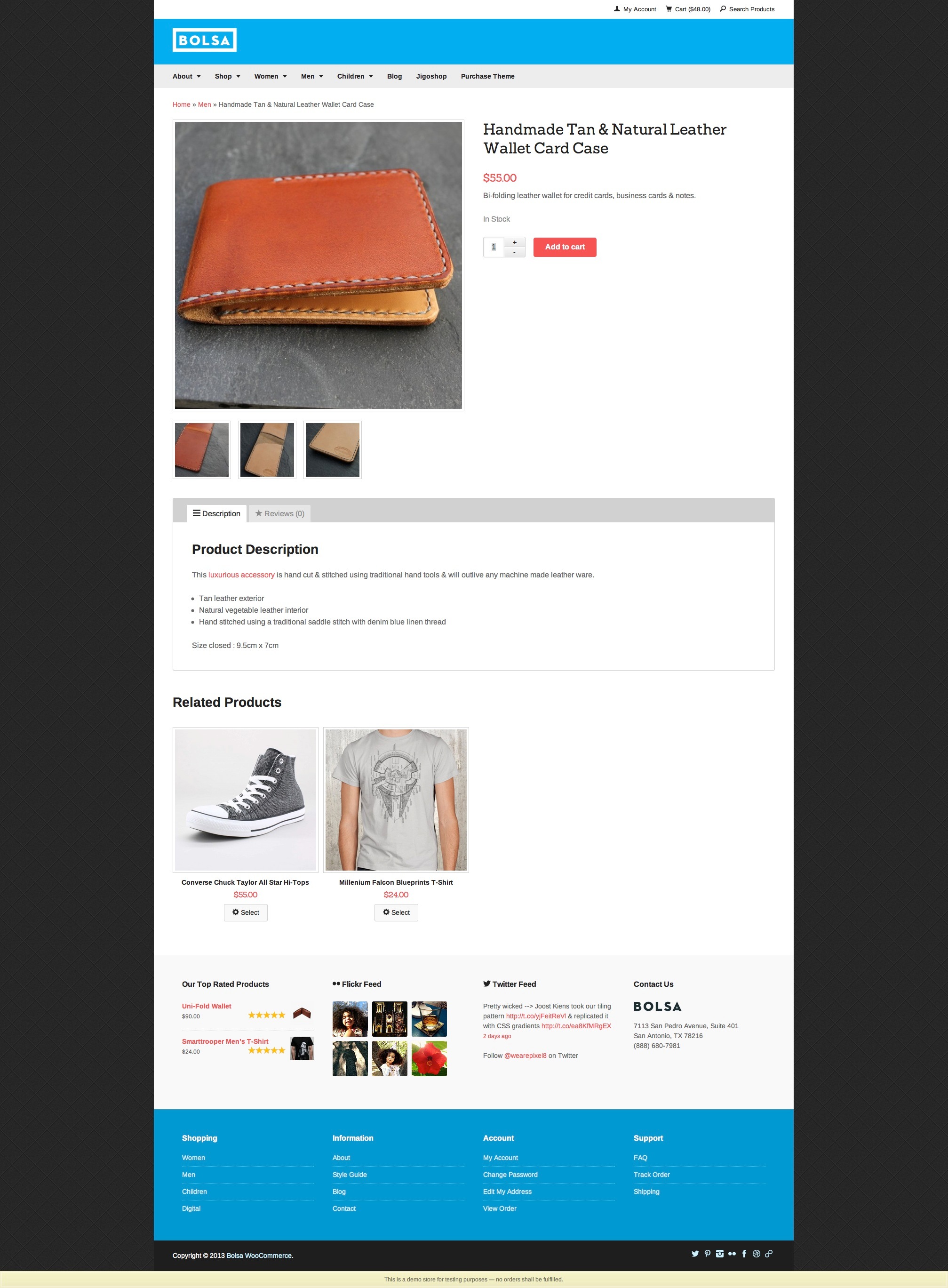This screenshot has width=948, height=1288.
Task: Open the Twitter icon in the footer
Action: (695, 1254)
